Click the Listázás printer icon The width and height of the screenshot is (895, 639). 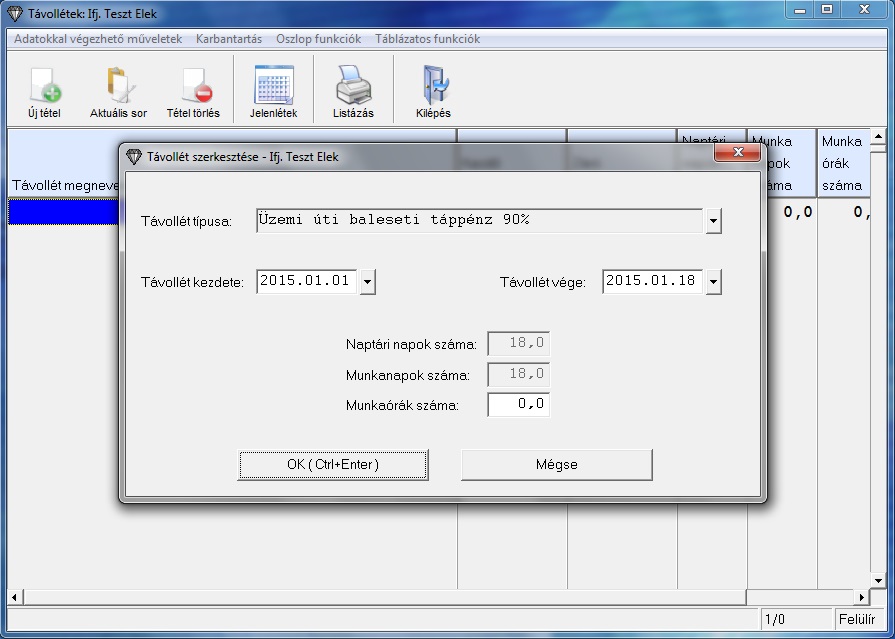tap(353, 86)
